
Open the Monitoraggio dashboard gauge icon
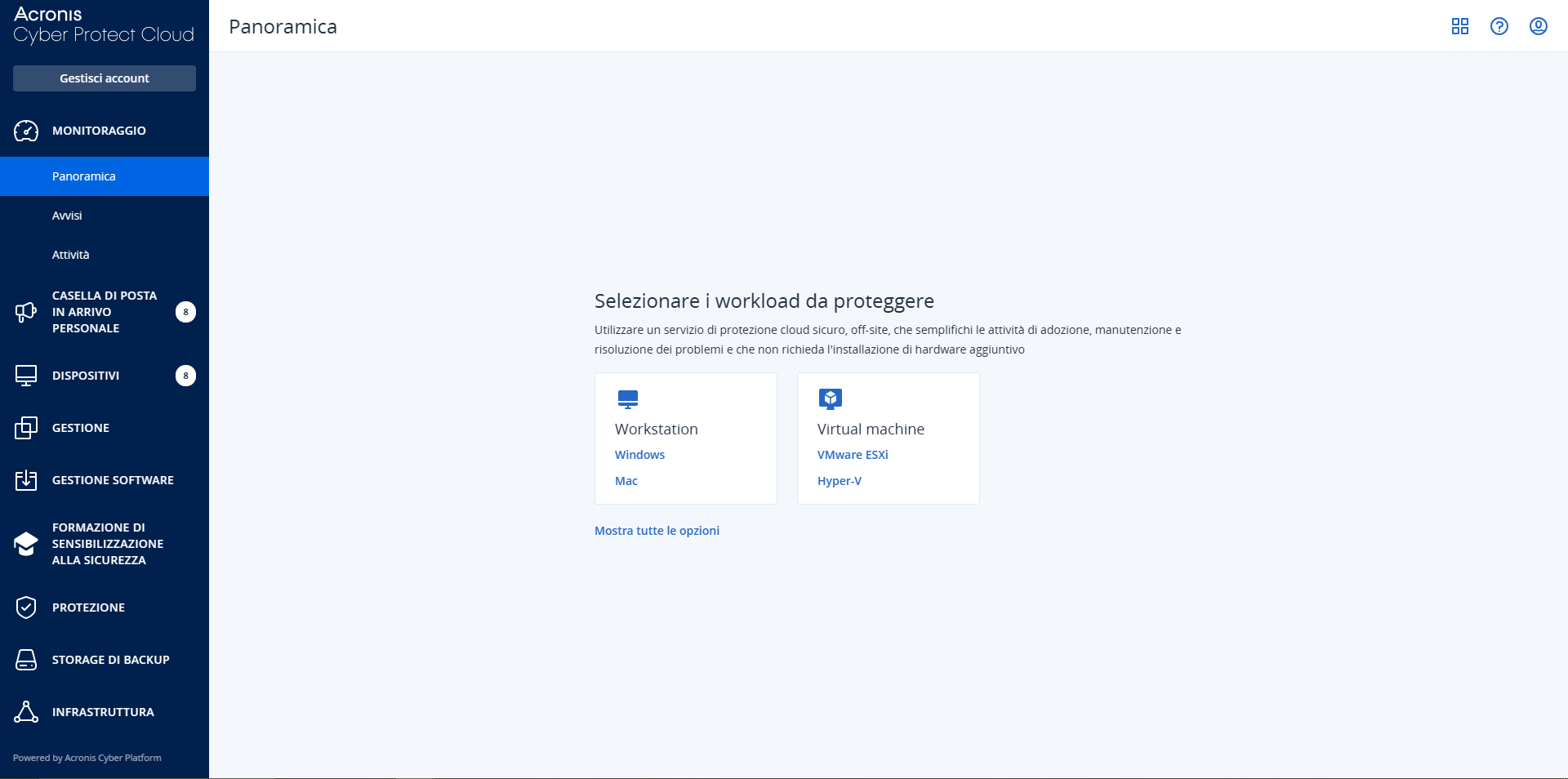click(x=25, y=131)
